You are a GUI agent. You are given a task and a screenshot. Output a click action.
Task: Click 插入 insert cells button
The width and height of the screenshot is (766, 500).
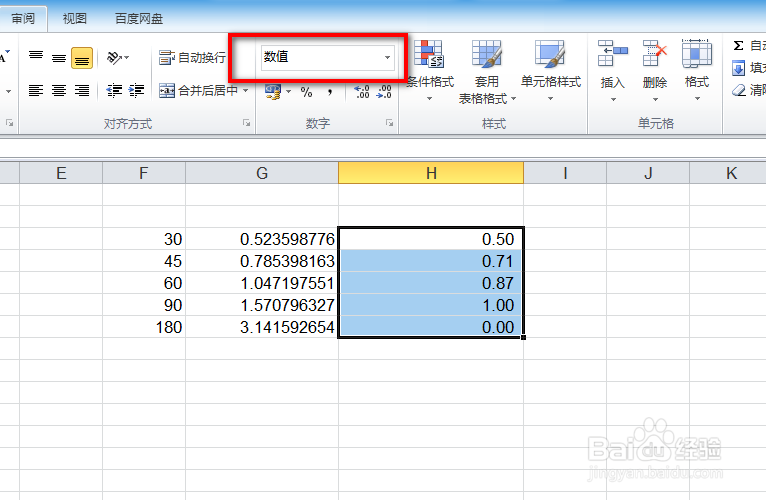[613, 71]
